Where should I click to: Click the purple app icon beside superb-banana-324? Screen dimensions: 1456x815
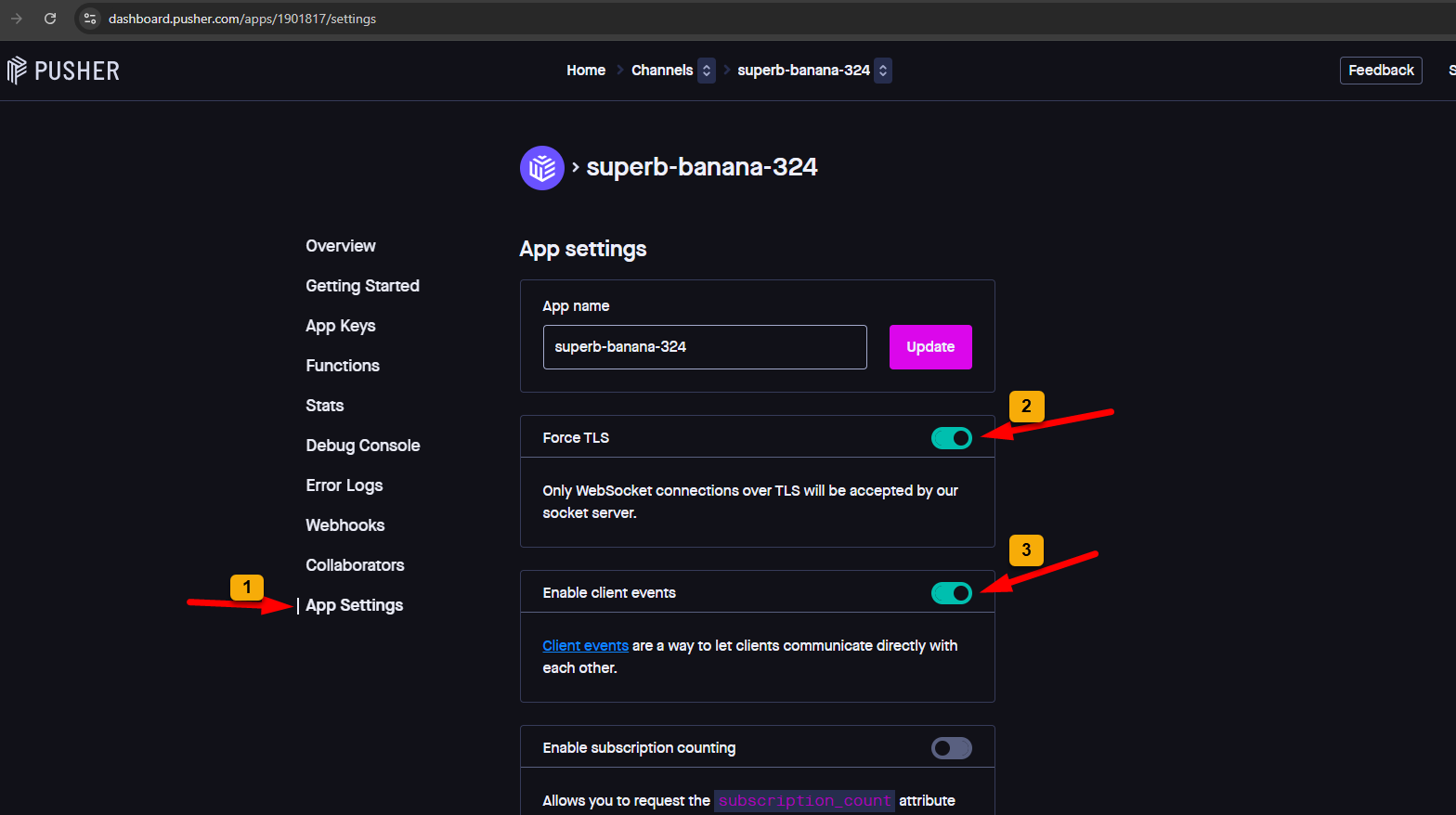coord(542,168)
